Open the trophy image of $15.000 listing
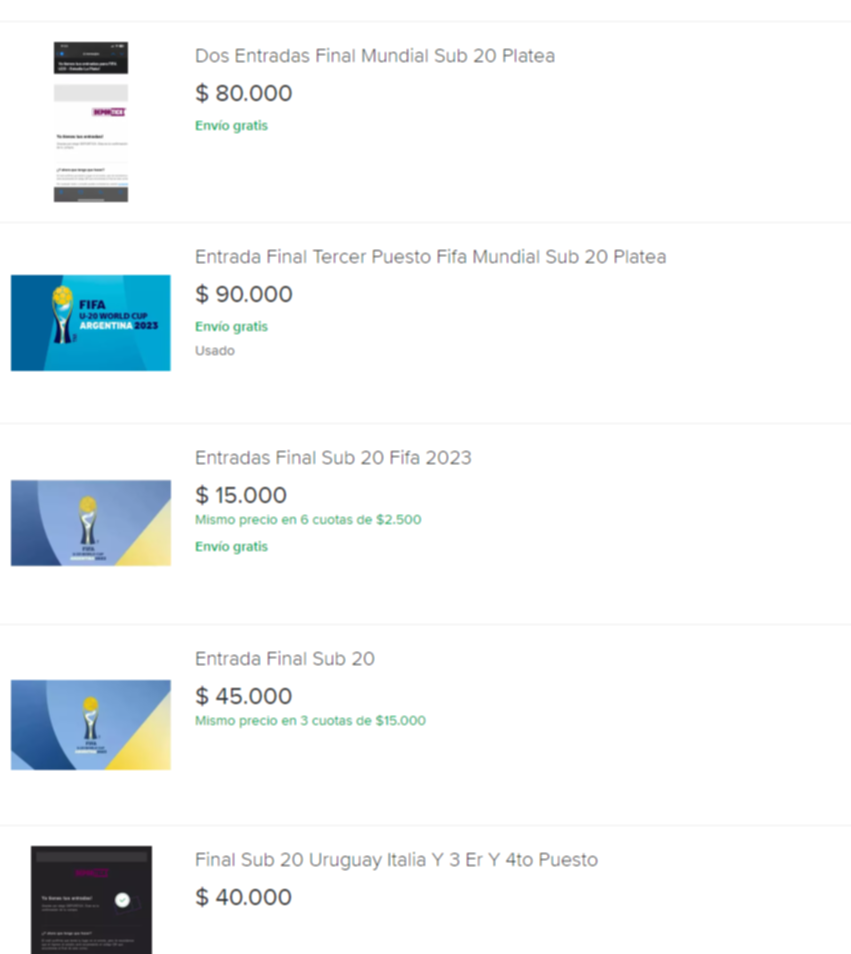 [x=91, y=523]
